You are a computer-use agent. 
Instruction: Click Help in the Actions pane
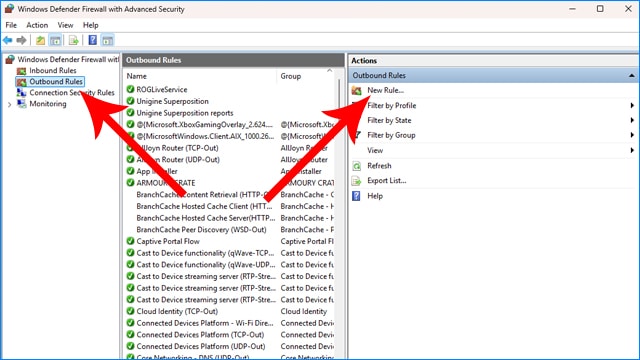coord(375,196)
